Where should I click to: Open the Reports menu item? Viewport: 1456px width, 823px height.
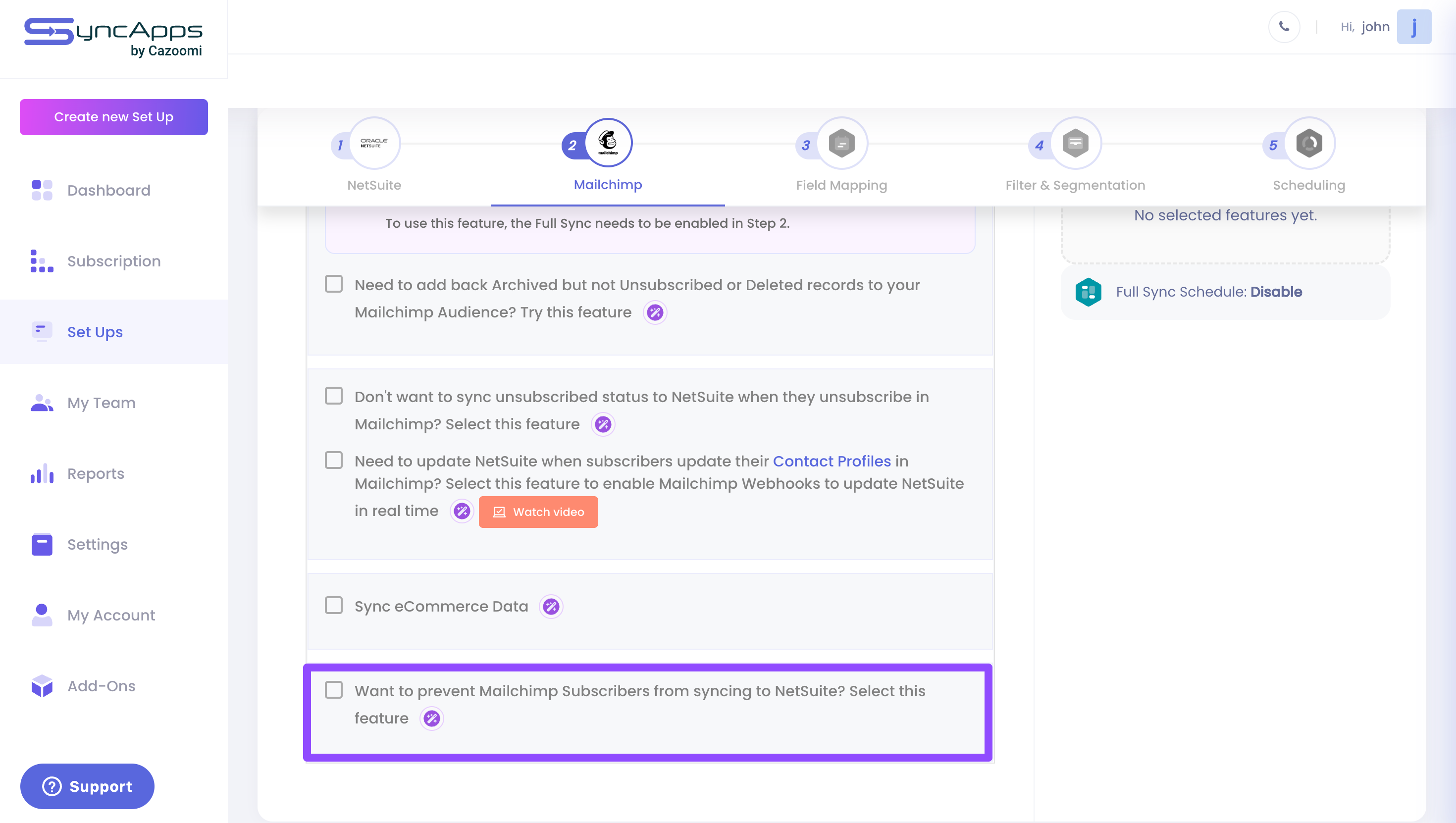click(96, 473)
